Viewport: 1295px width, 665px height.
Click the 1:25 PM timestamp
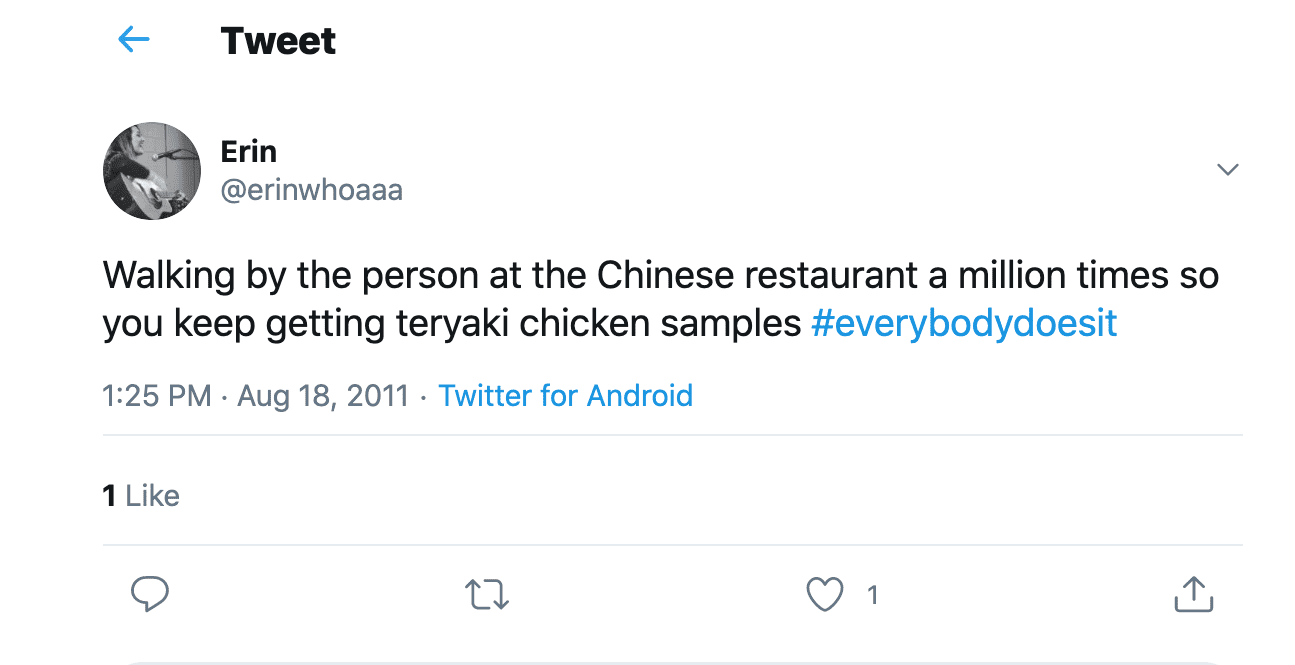coord(157,396)
